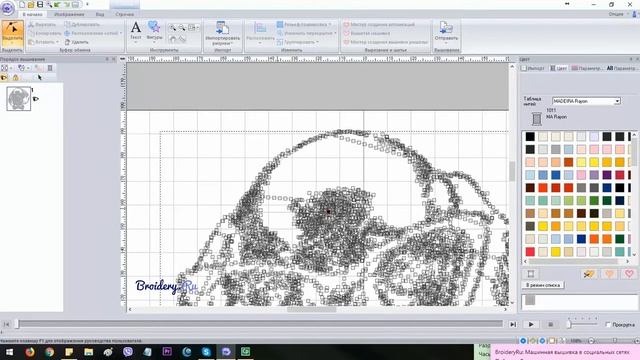The width and height of the screenshot is (640, 360).
Task: Click the orange heart icon below palette
Action: click(609, 274)
